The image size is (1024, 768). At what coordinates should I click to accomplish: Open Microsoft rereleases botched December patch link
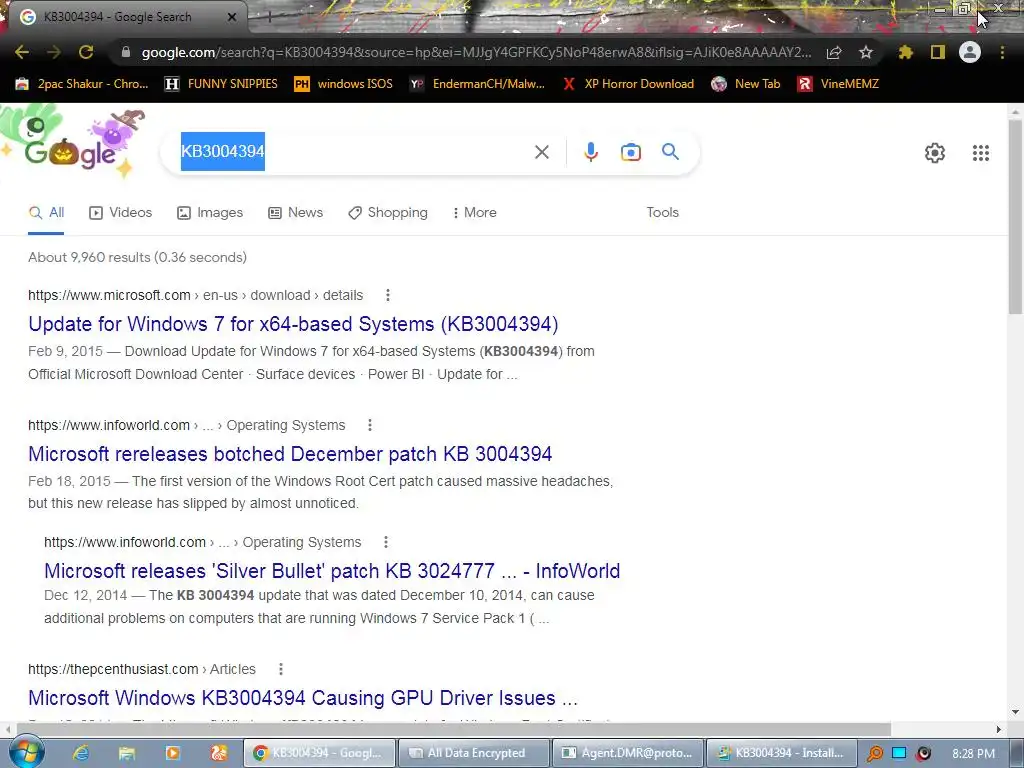290,454
